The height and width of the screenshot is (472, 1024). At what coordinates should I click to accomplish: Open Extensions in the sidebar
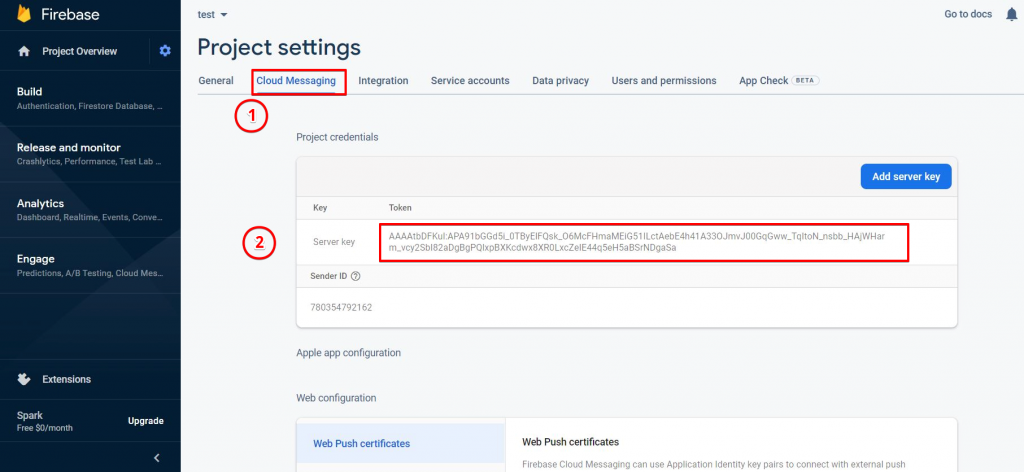67,379
